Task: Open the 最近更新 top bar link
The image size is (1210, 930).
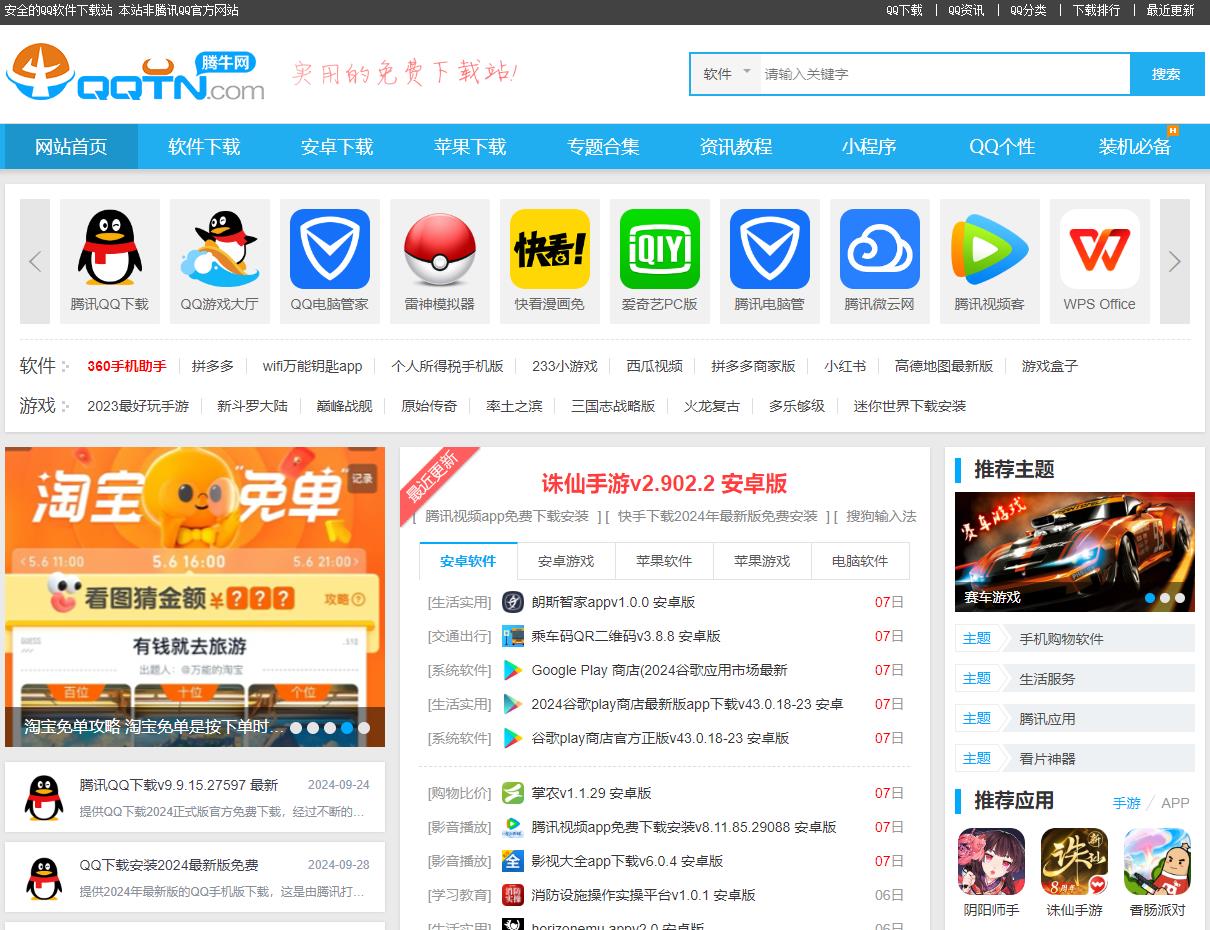Action: (1170, 10)
